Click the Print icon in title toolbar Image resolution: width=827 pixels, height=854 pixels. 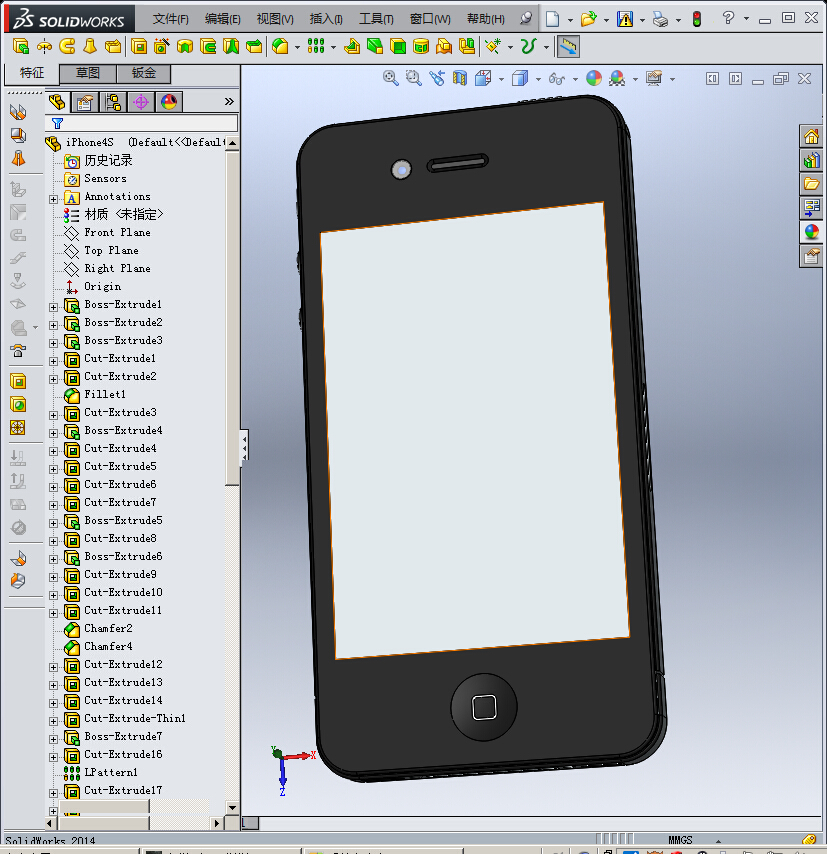(660, 19)
